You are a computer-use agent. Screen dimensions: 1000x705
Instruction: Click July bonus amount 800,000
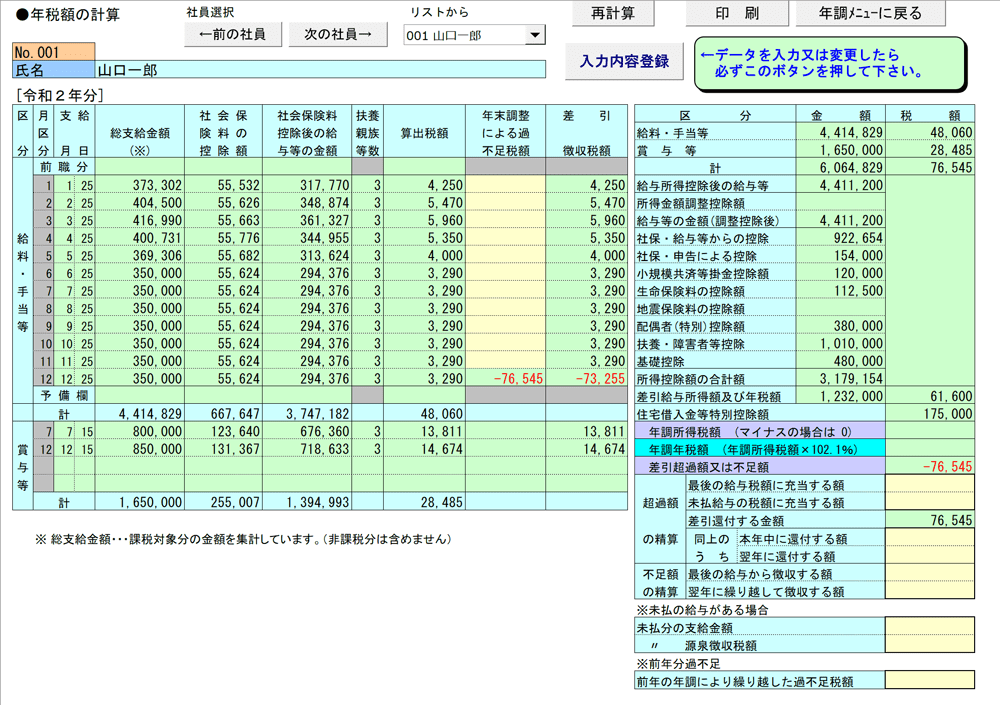(140, 431)
